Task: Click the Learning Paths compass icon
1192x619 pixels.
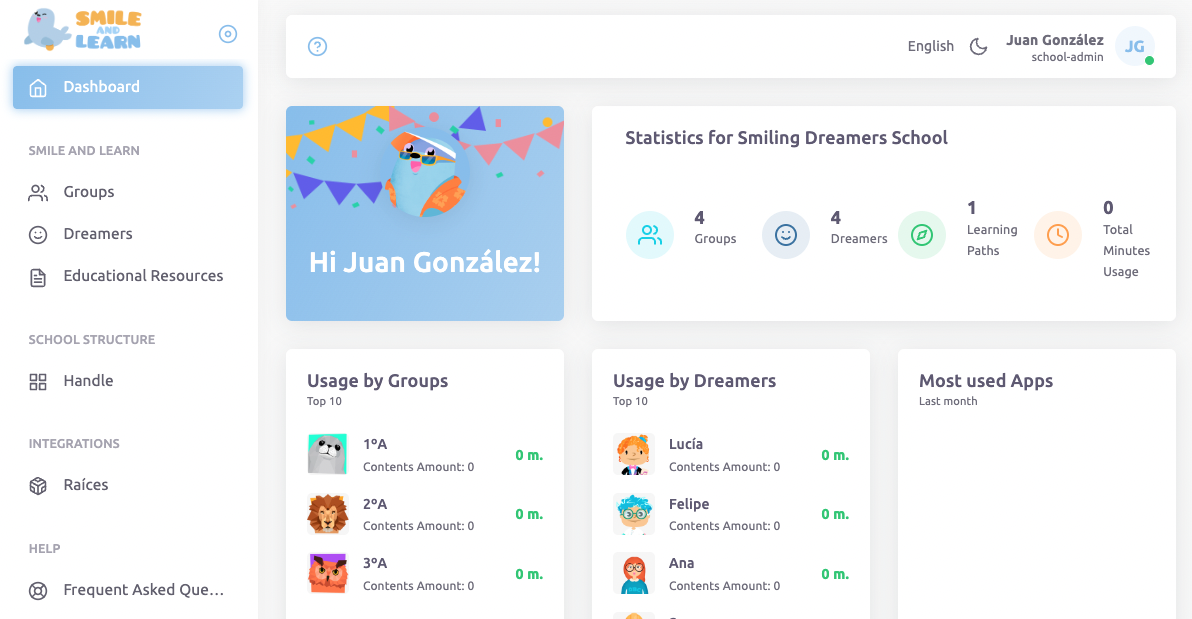Action: pos(922,235)
